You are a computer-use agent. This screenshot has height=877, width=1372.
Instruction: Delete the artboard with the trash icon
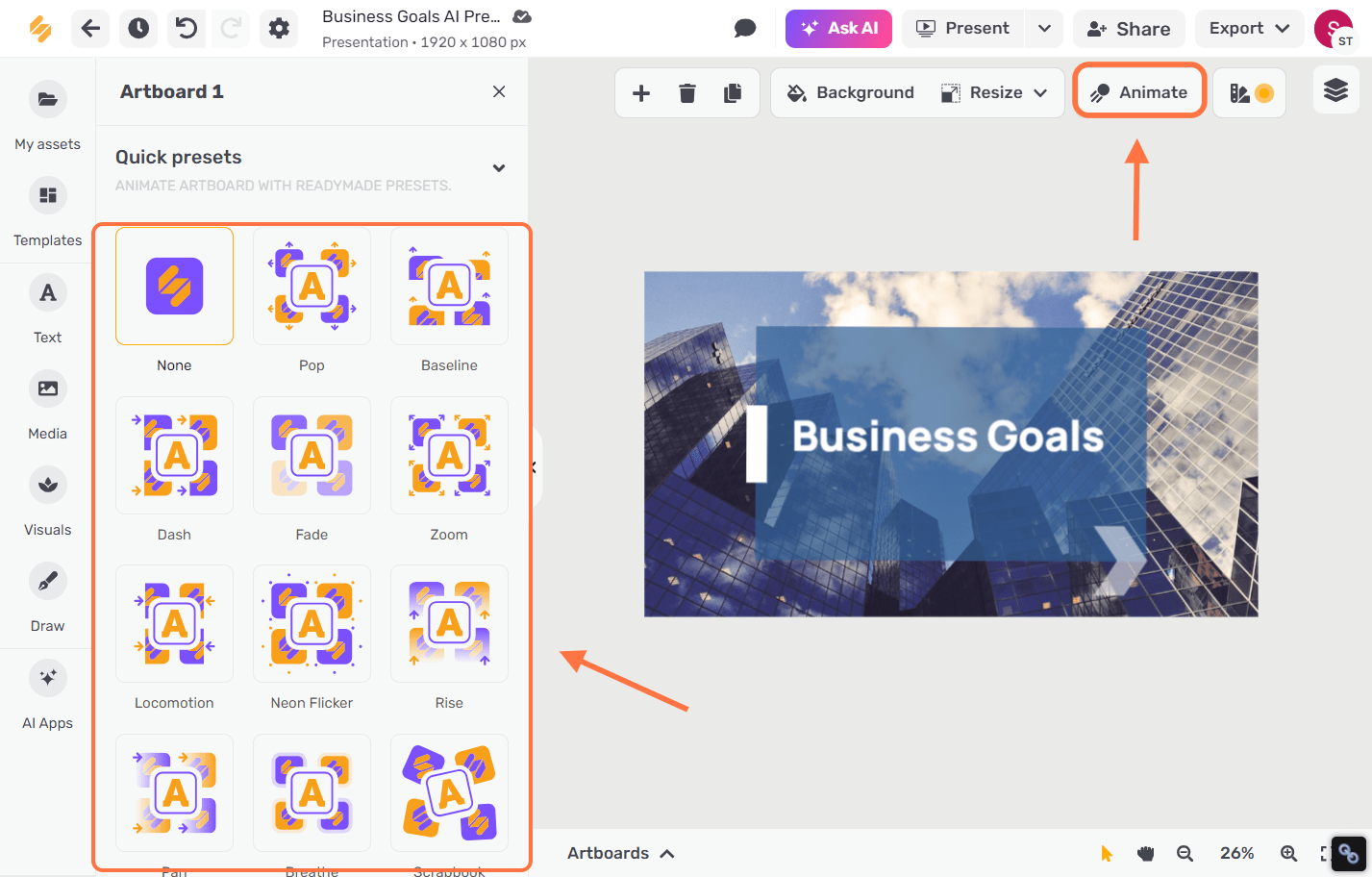pos(686,92)
